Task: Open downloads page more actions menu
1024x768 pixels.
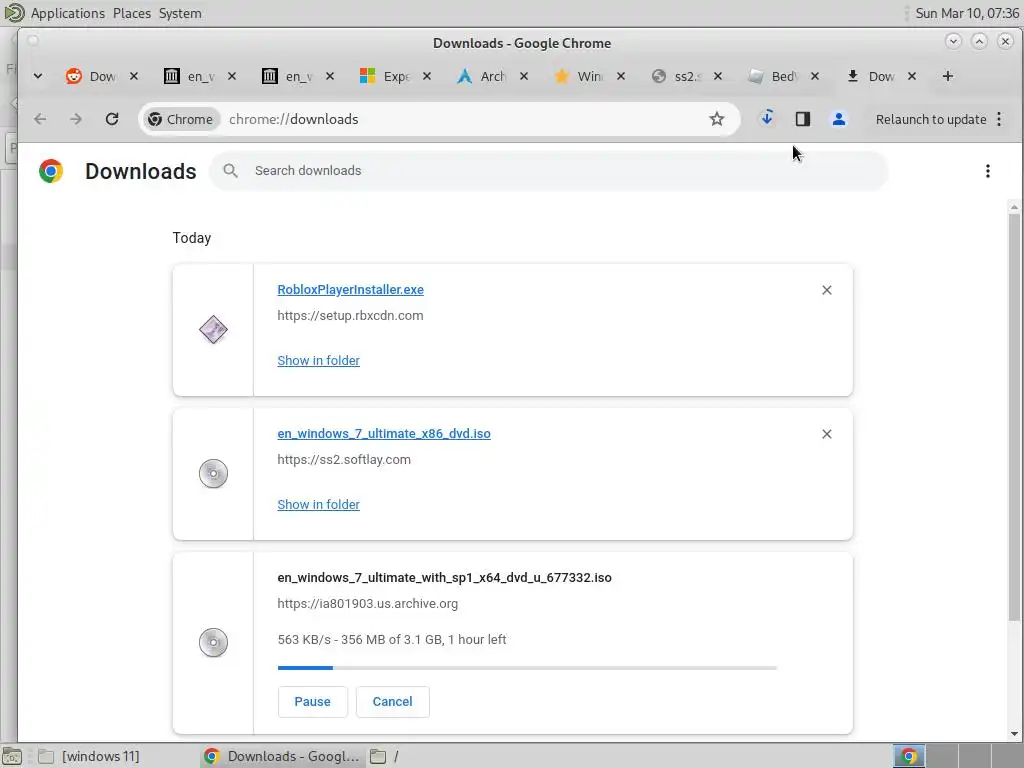Action: tap(987, 171)
